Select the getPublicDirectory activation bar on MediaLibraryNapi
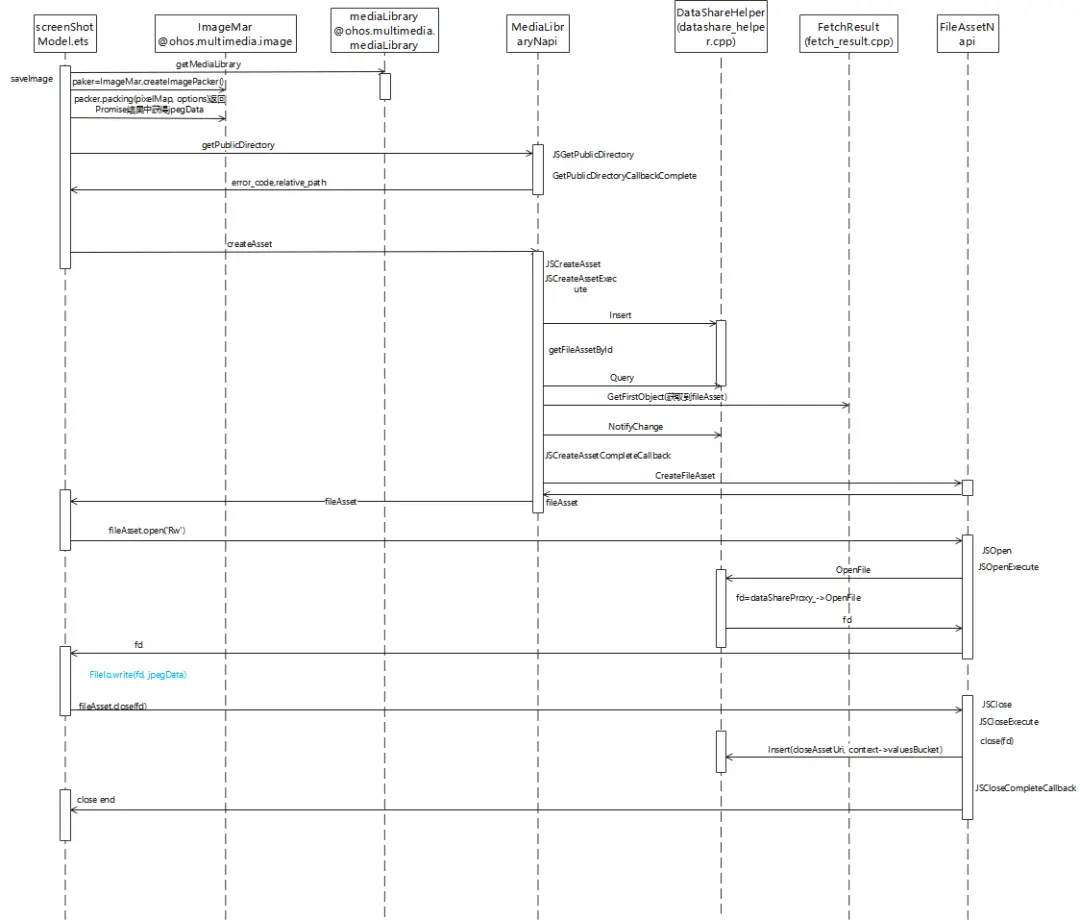 point(538,169)
